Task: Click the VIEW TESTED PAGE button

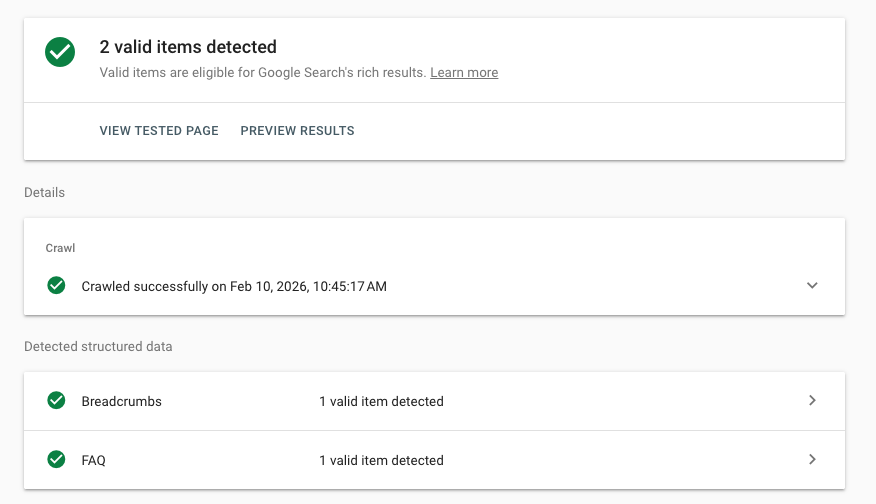Action: 159,131
